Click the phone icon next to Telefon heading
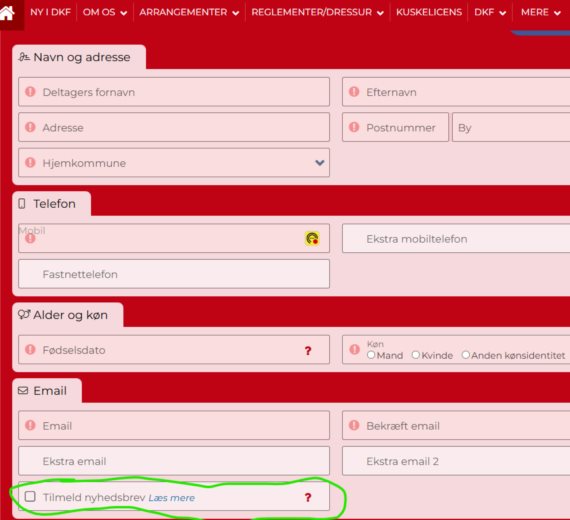The image size is (570, 520). coord(22,204)
